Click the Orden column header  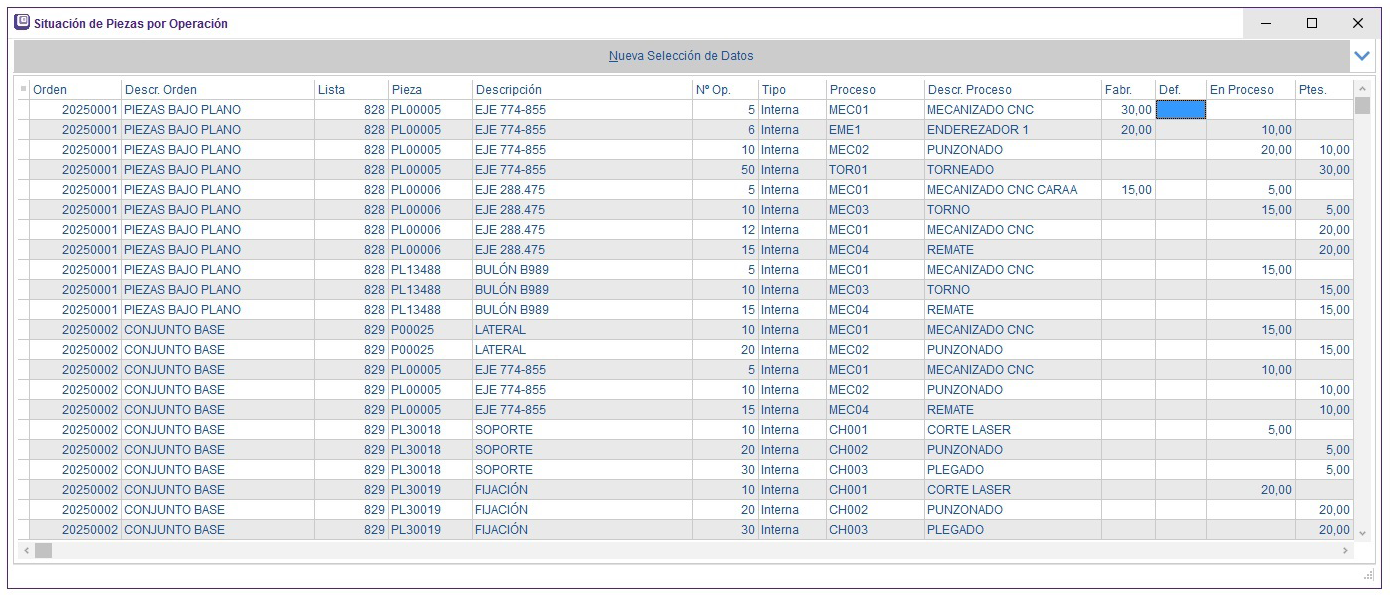click(x=75, y=89)
